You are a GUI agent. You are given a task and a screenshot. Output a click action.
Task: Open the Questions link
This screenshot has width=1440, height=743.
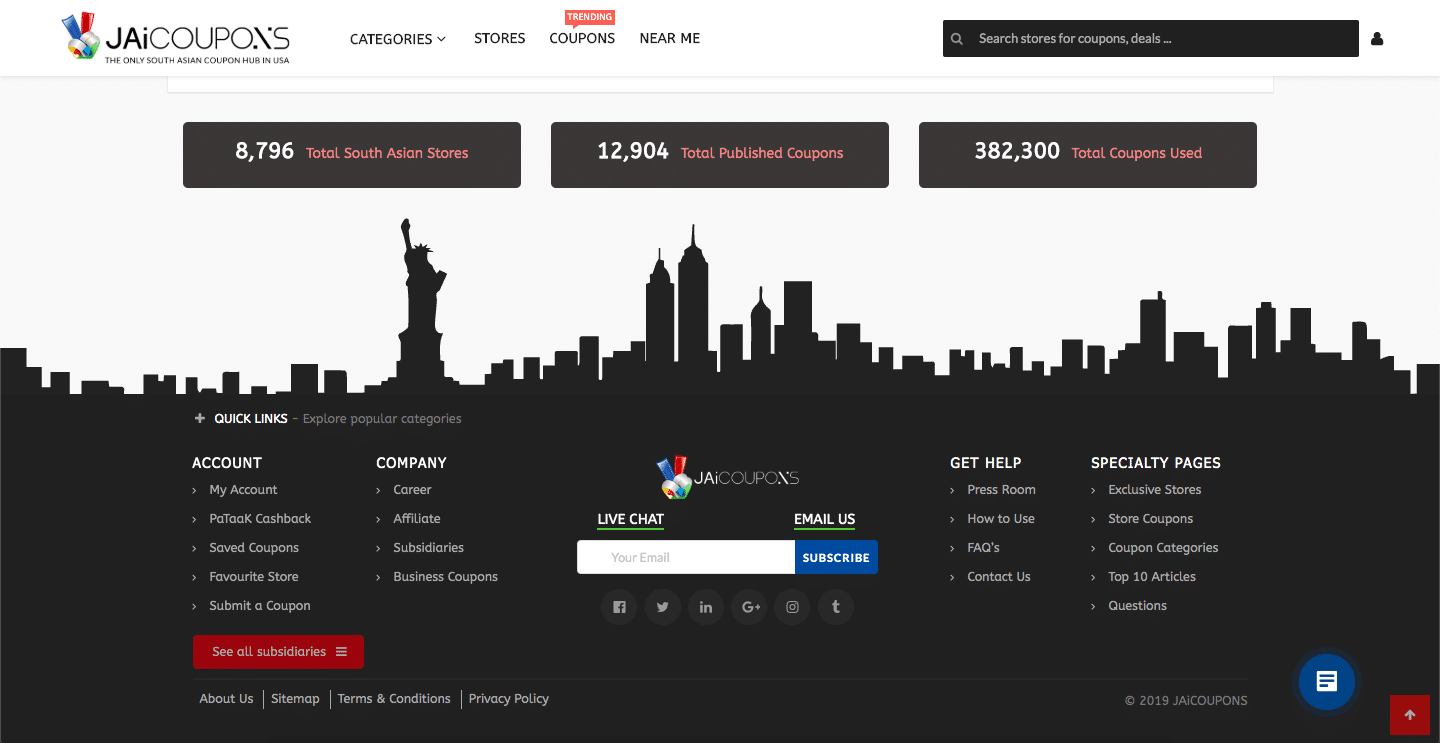[1137, 606]
